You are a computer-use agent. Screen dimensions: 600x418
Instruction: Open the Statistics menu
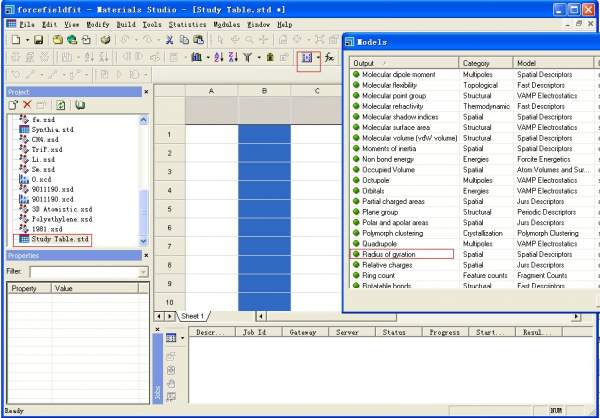187,24
